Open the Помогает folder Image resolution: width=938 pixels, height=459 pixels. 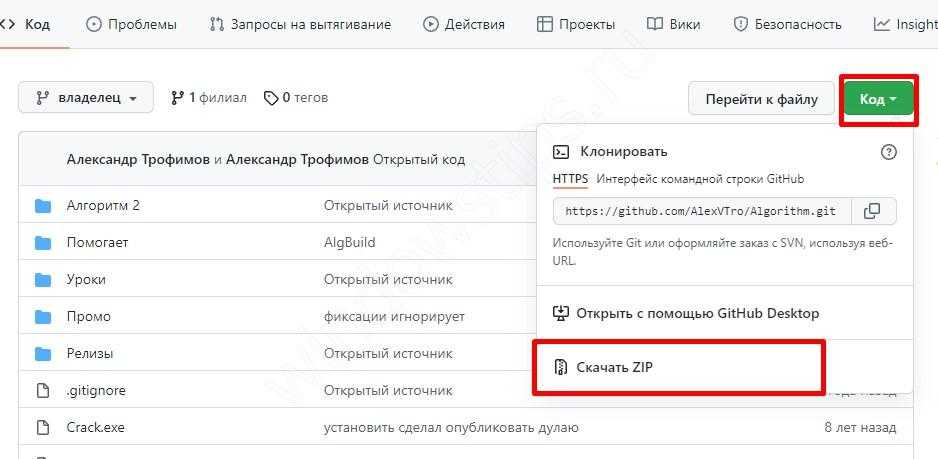tap(97, 243)
